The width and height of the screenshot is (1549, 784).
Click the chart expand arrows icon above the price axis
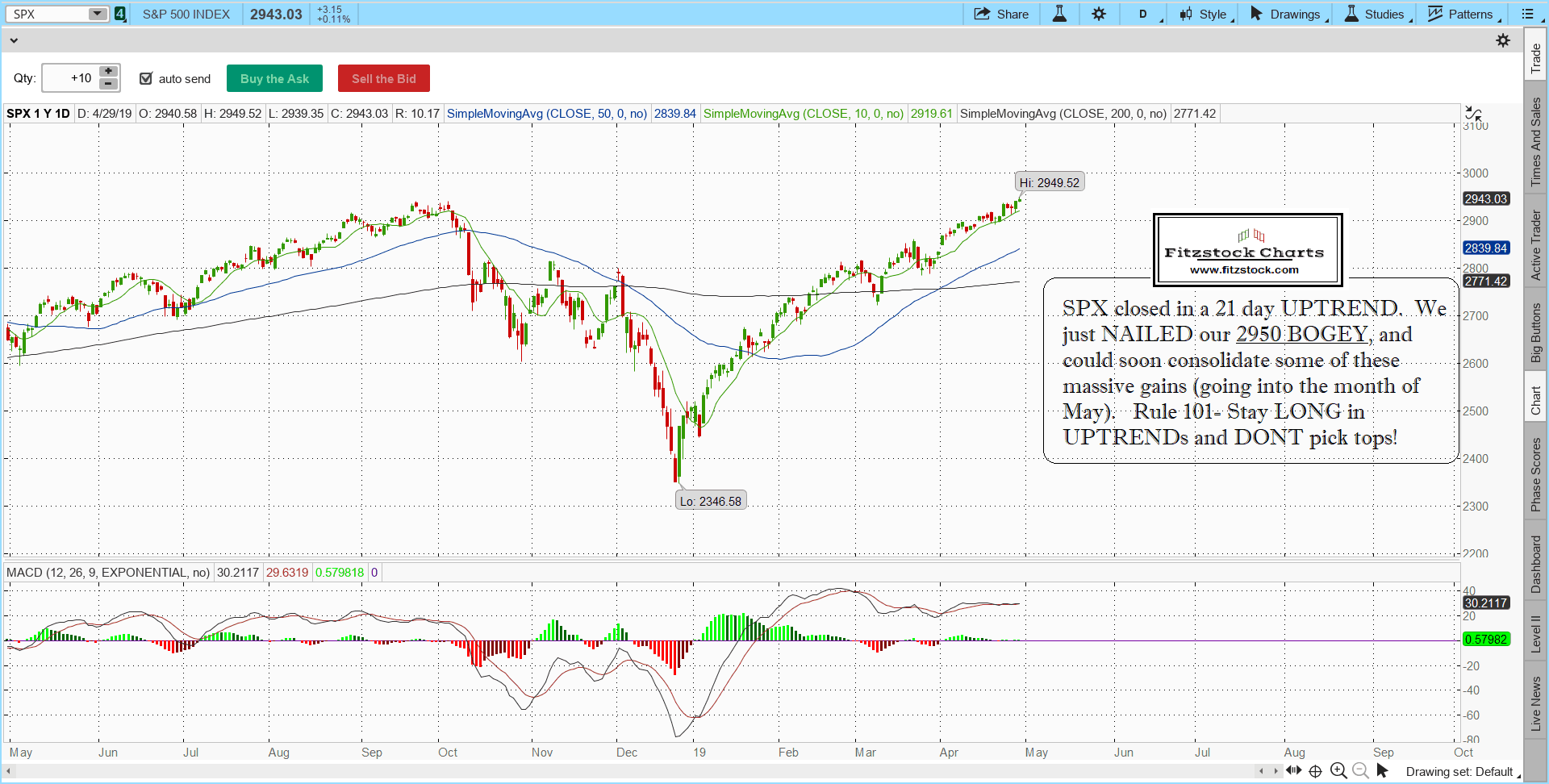pyautogui.click(x=1472, y=114)
